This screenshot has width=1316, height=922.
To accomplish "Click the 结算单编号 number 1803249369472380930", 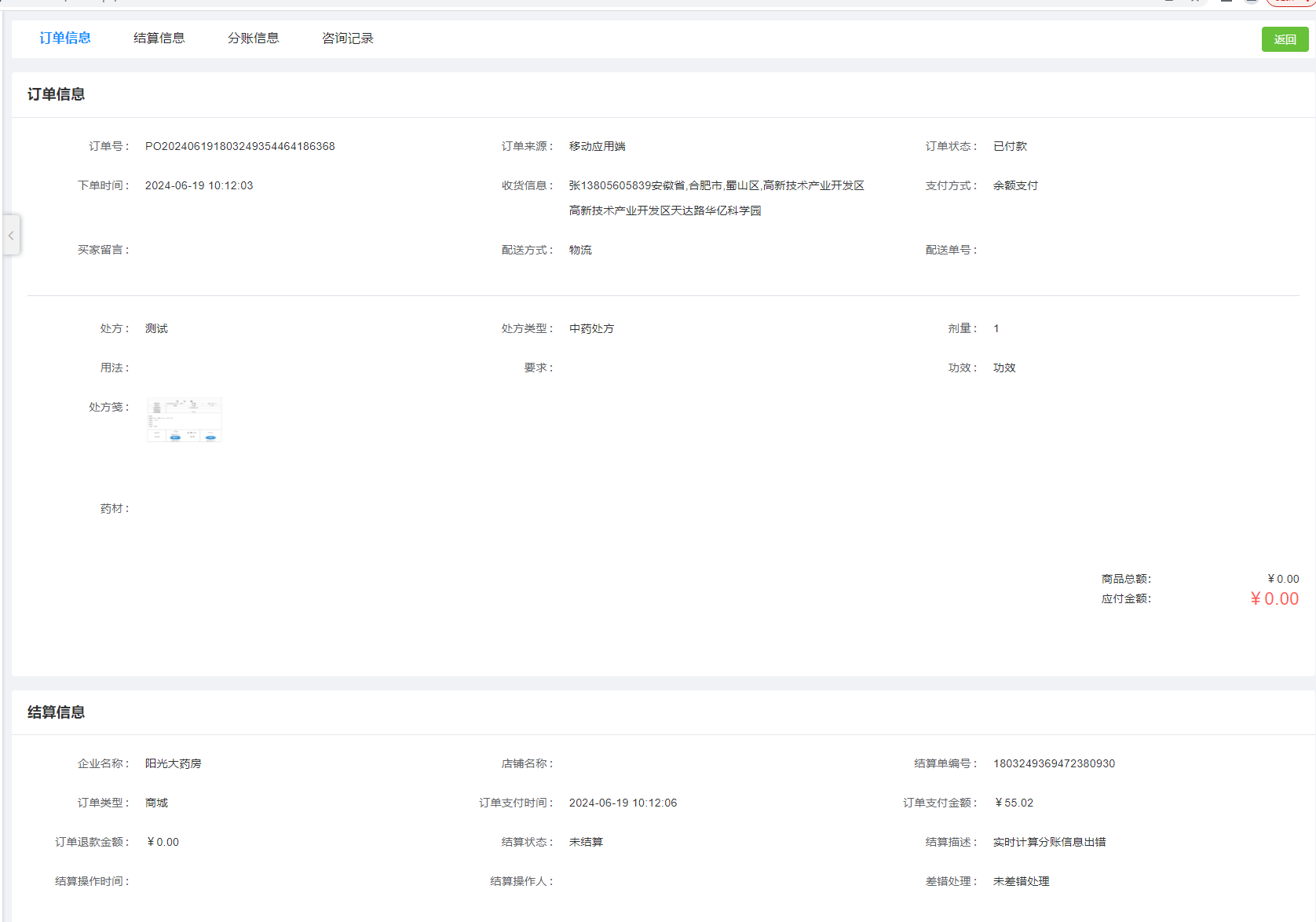I will coord(1054,763).
